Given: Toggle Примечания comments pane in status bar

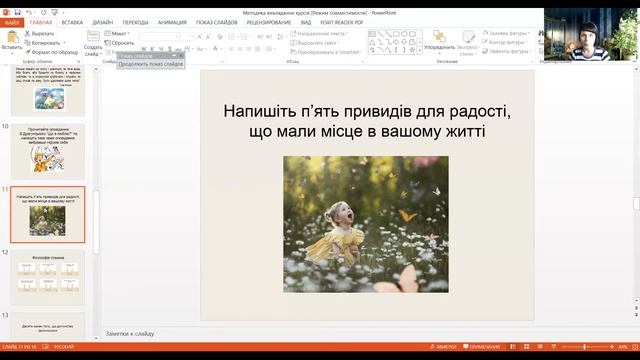Looking at the screenshot, I should tap(481, 347).
